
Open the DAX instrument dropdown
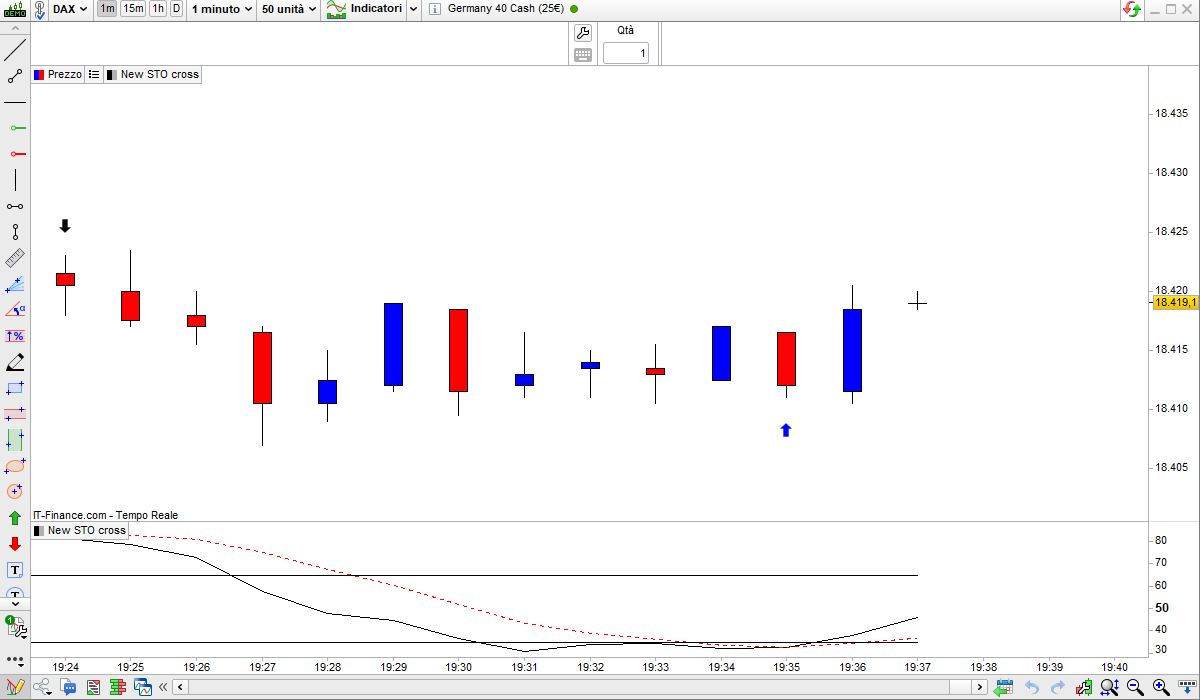click(70, 9)
